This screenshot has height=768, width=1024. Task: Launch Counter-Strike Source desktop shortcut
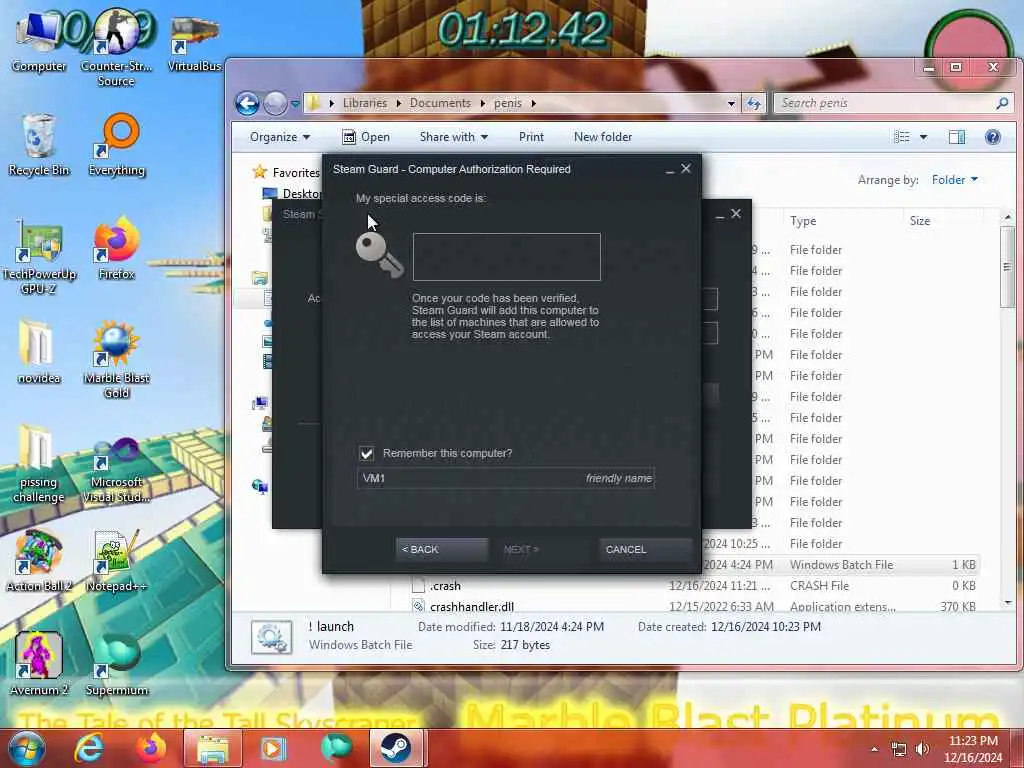tap(116, 49)
